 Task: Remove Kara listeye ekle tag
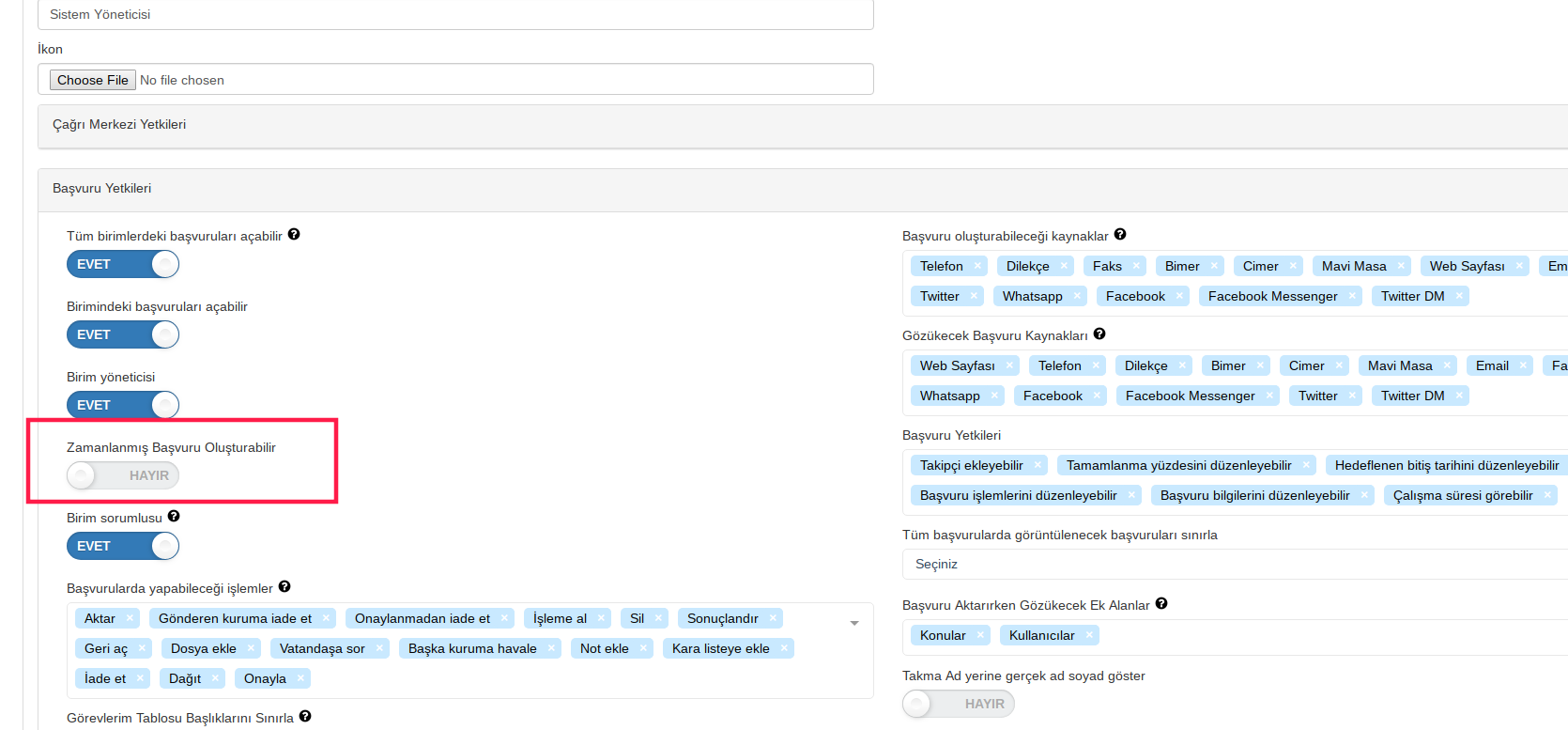click(784, 648)
